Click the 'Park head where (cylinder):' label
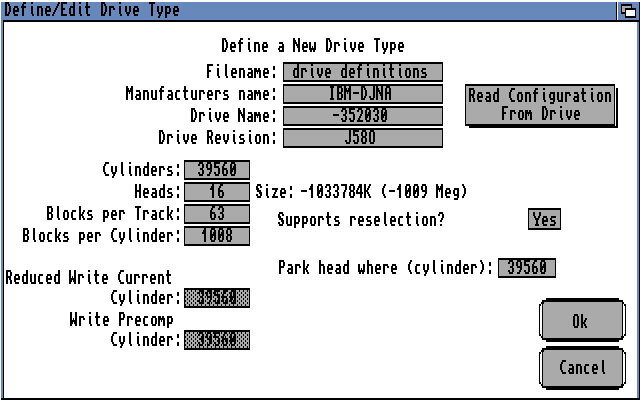 point(385,268)
